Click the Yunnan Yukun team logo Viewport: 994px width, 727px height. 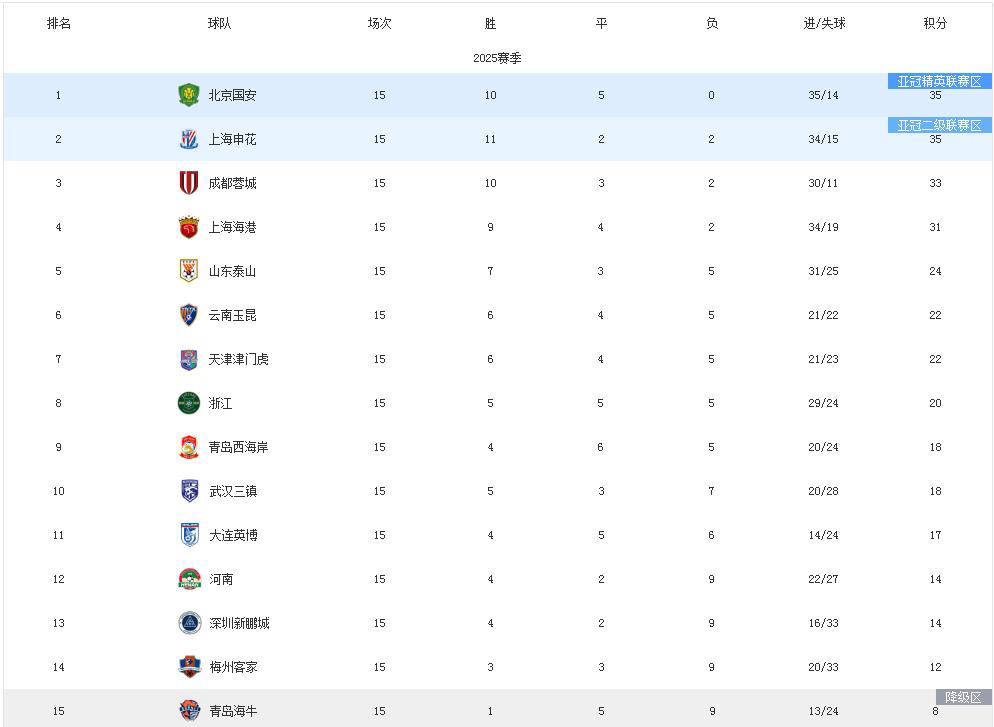pos(189,315)
